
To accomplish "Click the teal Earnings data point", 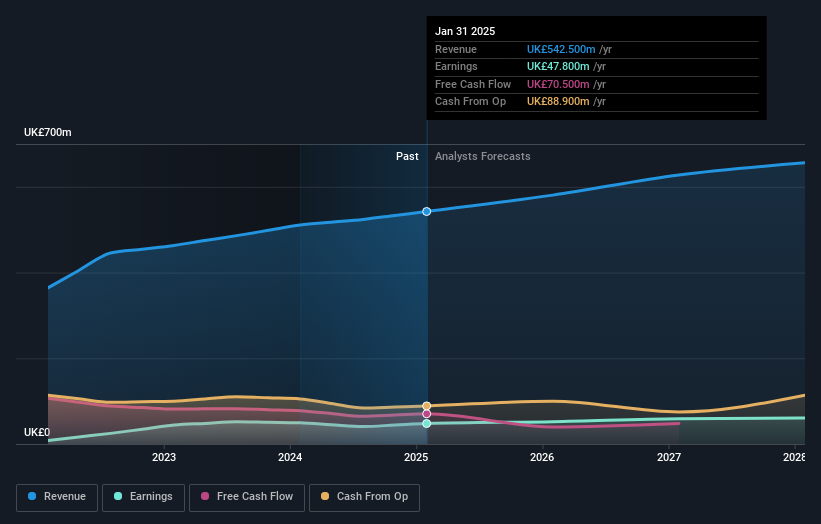I will (427, 423).
